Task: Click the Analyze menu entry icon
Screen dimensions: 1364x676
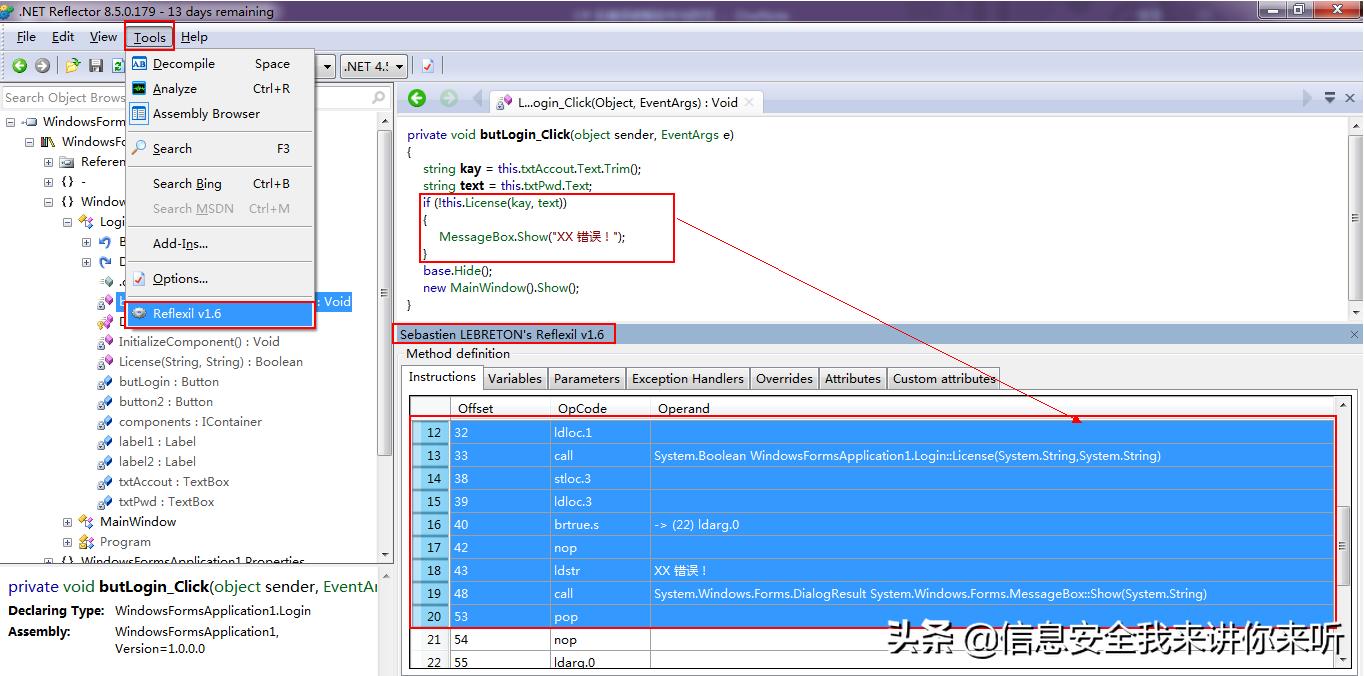Action: click(x=139, y=89)
